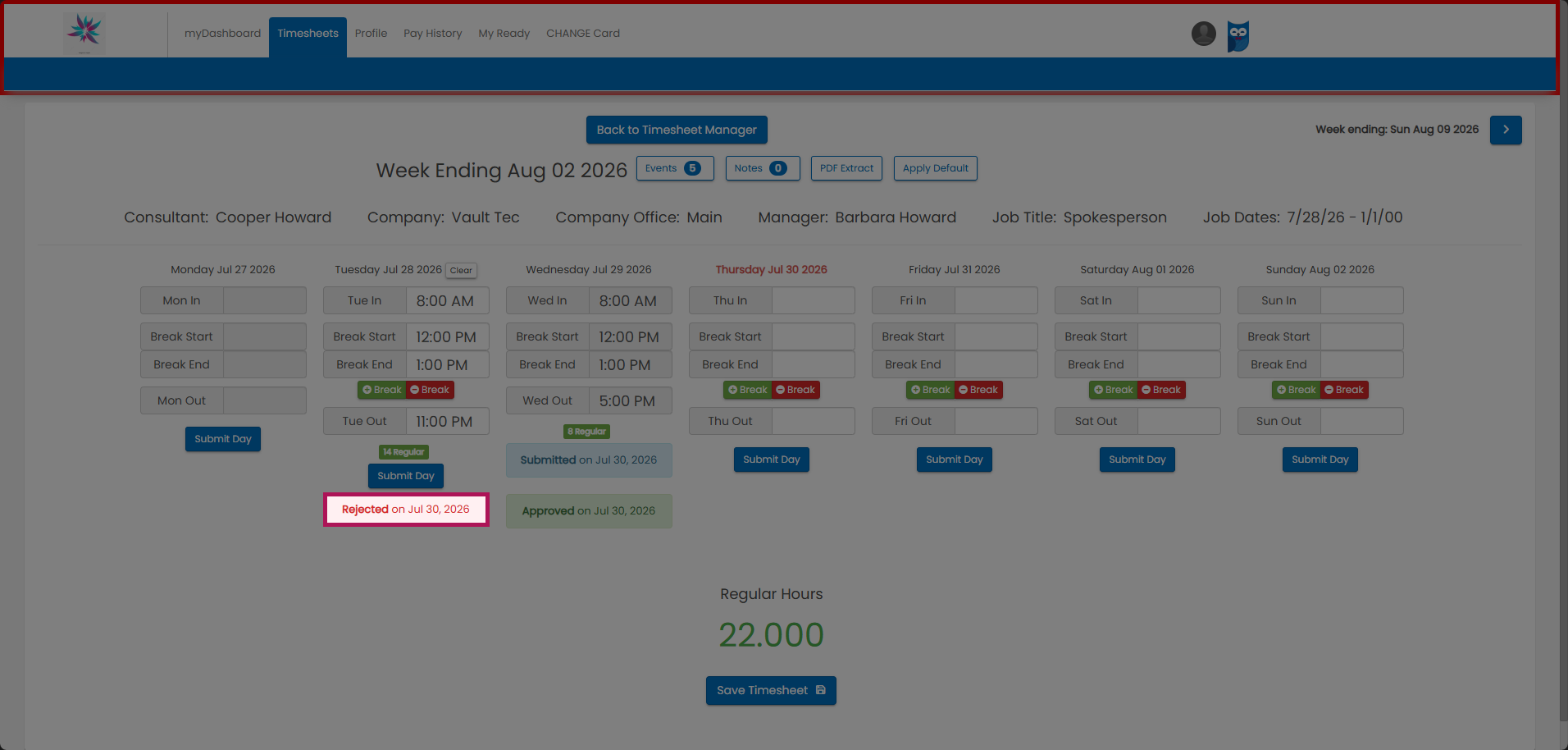The image size is (1568, 750).
Task: Submit Day for Thursday
Action: [x=772, y=460]
